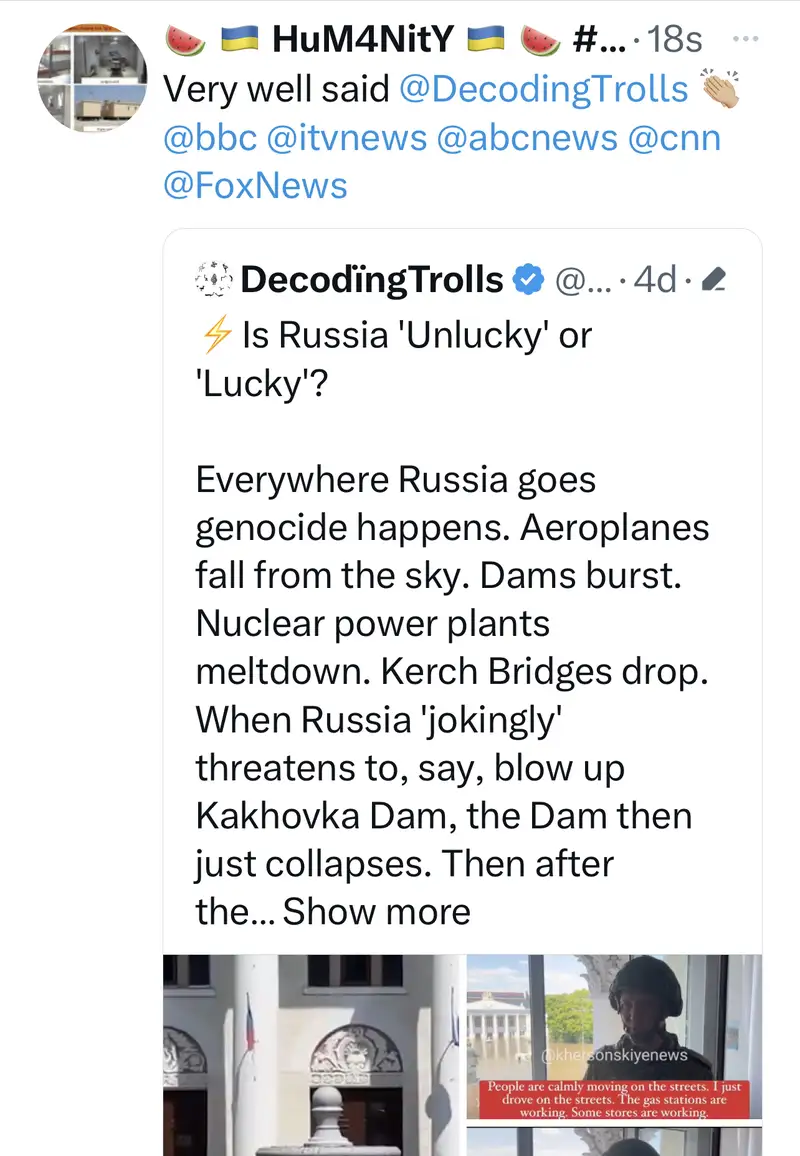Tap the DecodingTrolls quoted tweet avatar

[212, 280]
